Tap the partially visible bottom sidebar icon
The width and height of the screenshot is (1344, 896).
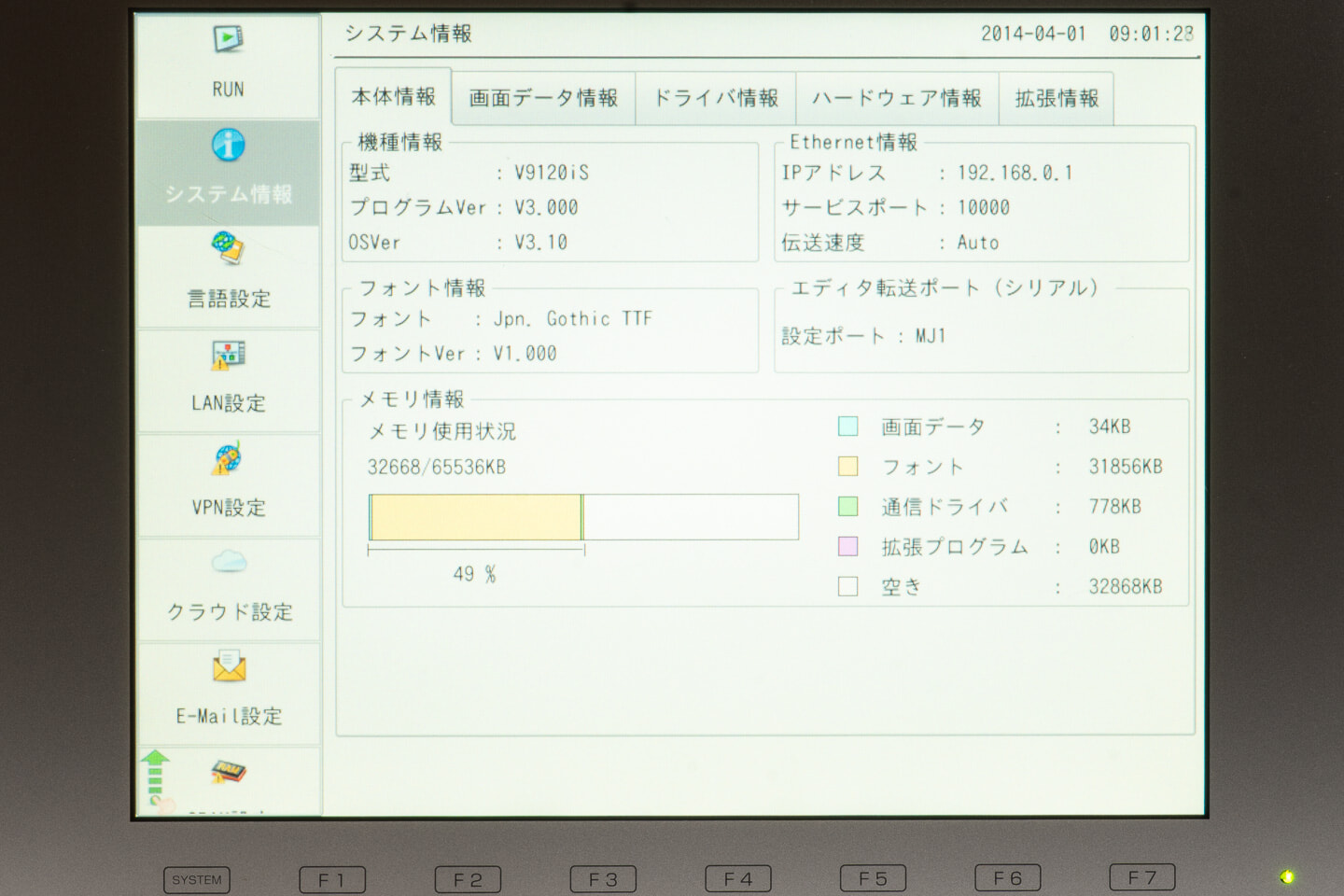(229, 773)
